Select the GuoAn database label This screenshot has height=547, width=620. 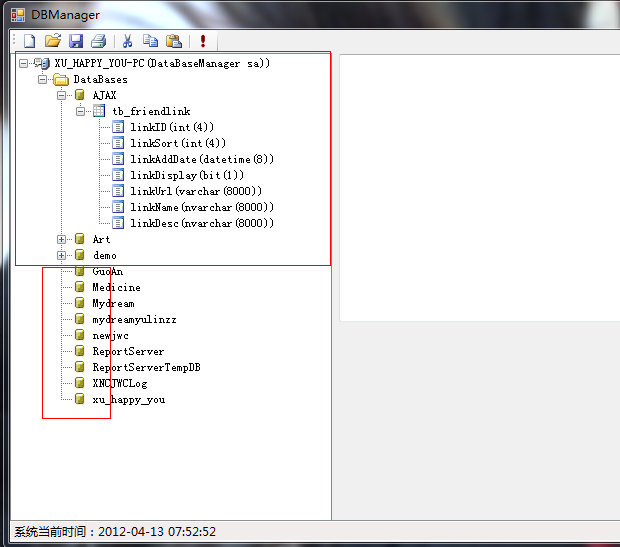click(108, 271)
